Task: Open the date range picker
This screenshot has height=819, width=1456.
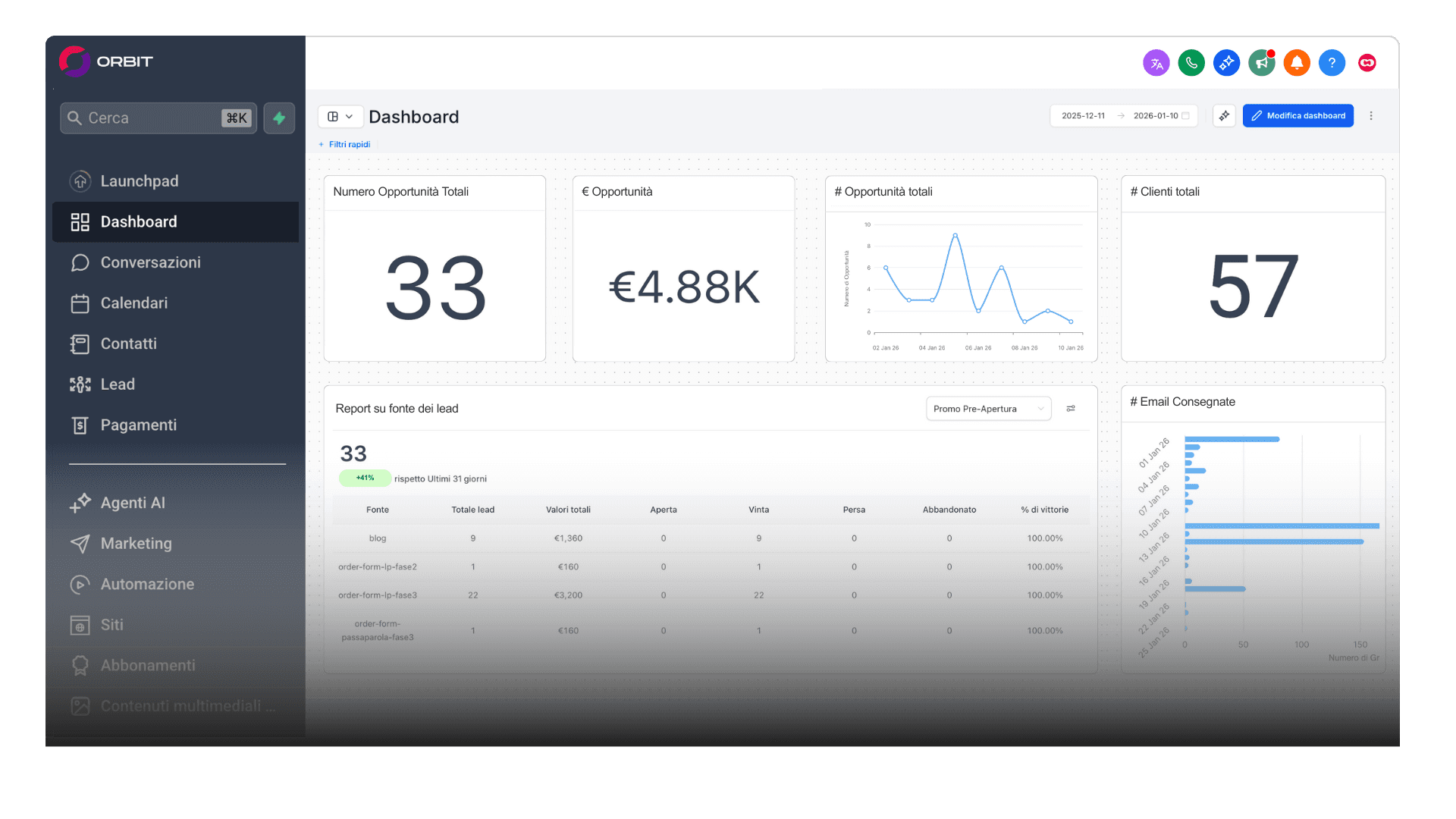Action: coord(1123,116)
